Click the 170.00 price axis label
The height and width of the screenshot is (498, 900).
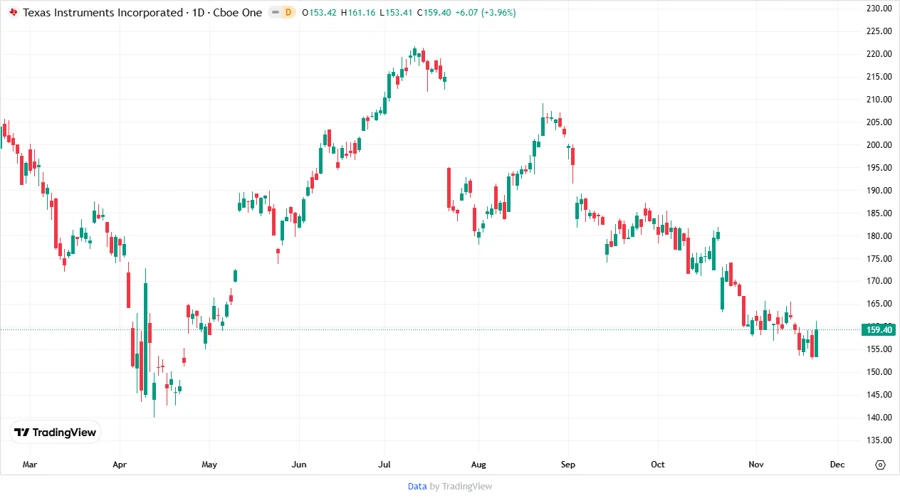tap(879, 281)
